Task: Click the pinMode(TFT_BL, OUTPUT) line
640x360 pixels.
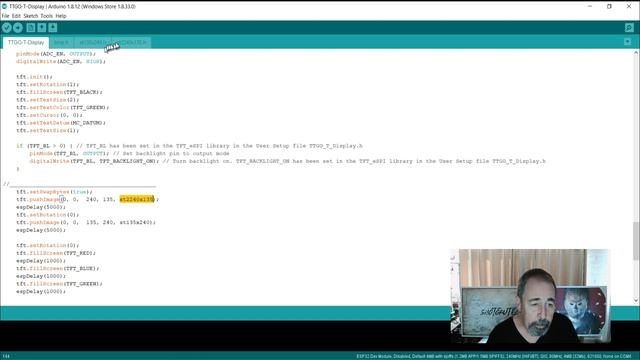Action: pyautogui.click(x=129, y=153)
